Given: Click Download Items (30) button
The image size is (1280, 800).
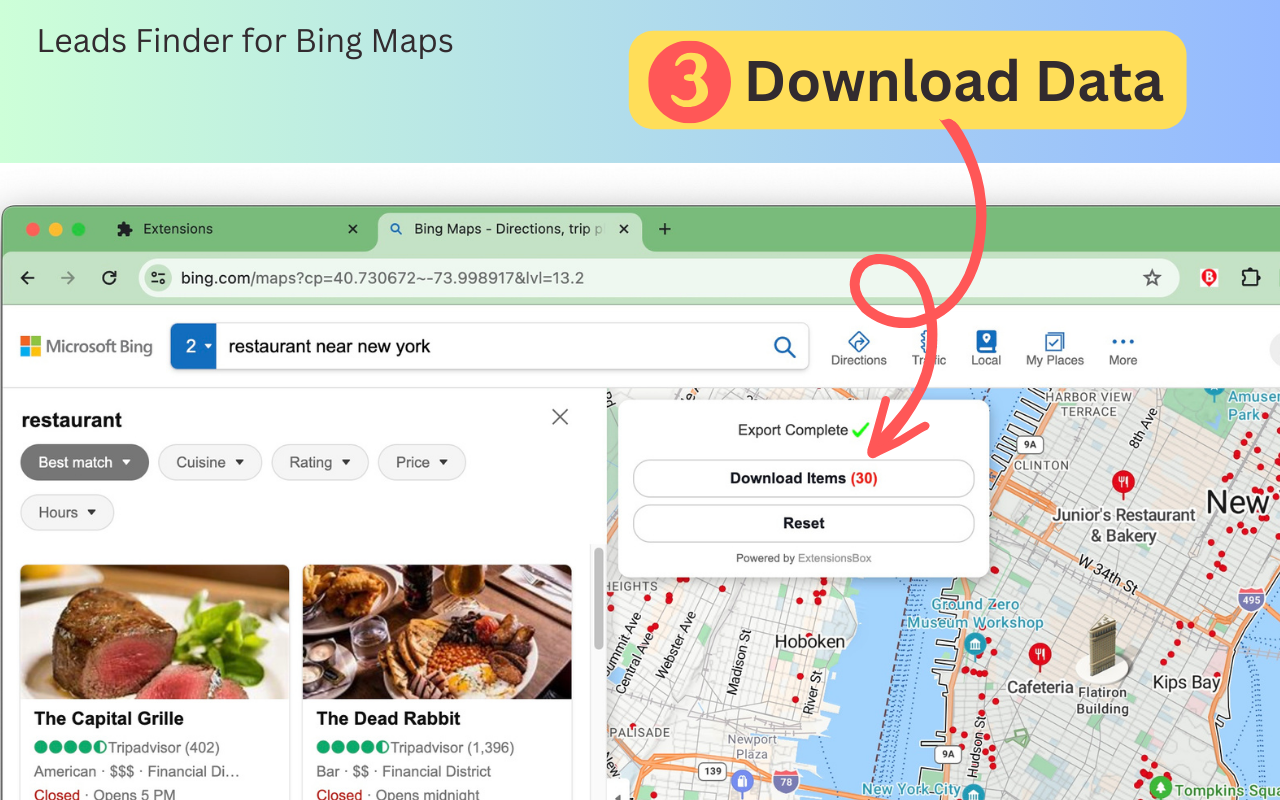Looking at the screenshot, I should coord(804,478).
